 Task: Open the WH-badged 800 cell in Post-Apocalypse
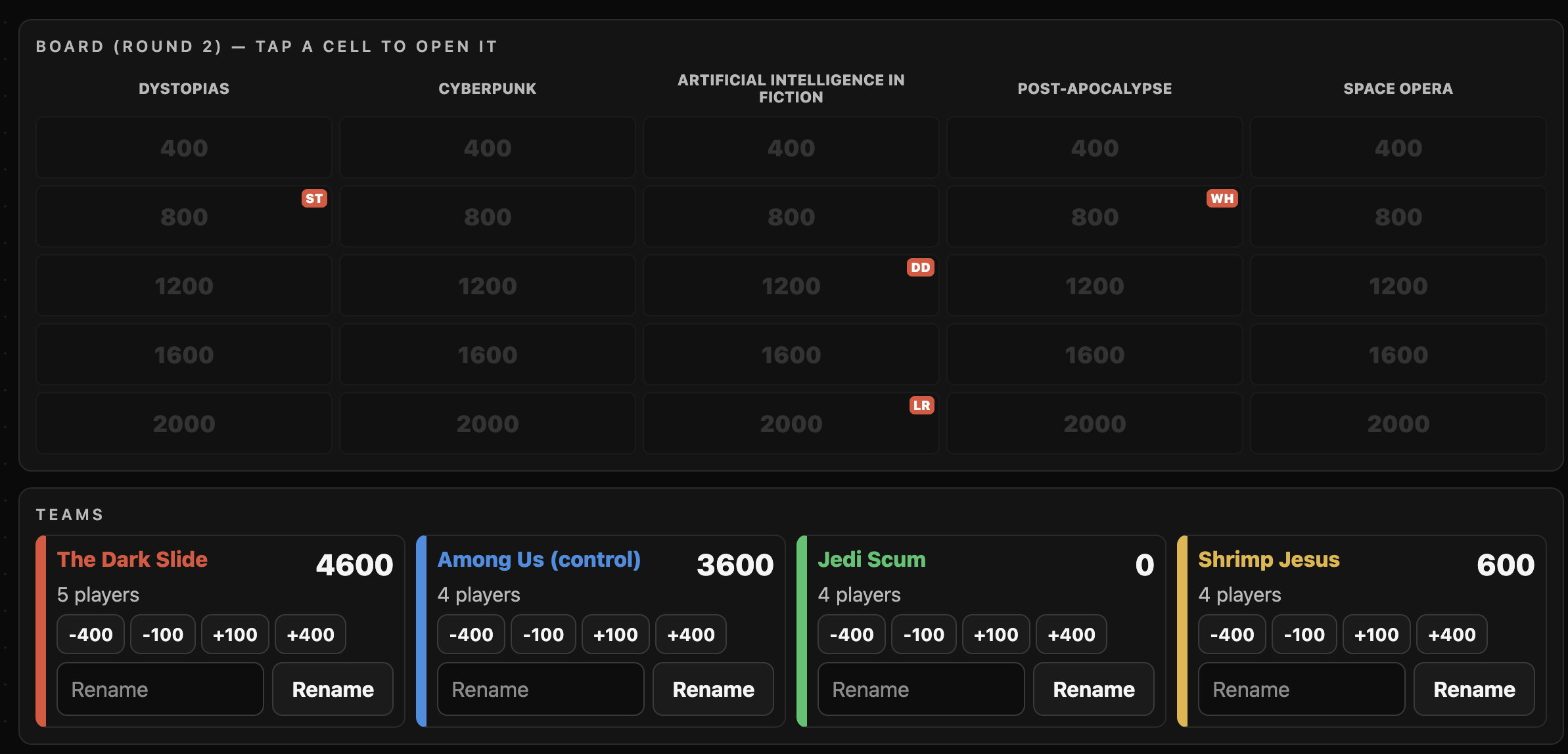click(x=1095, y=217)
